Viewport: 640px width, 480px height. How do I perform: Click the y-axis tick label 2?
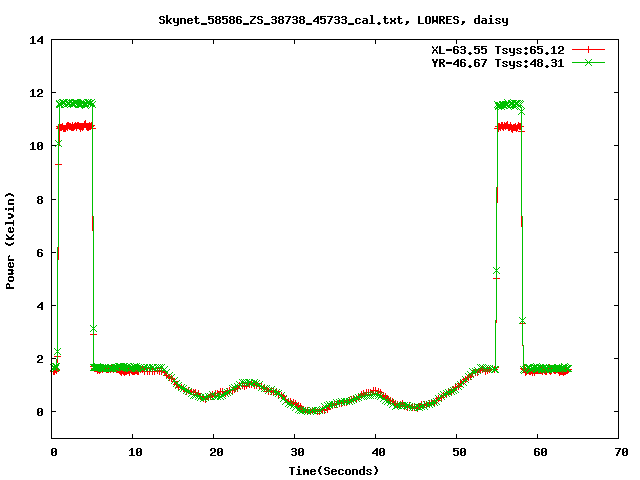pyautogui.click(x=40, y=359)
